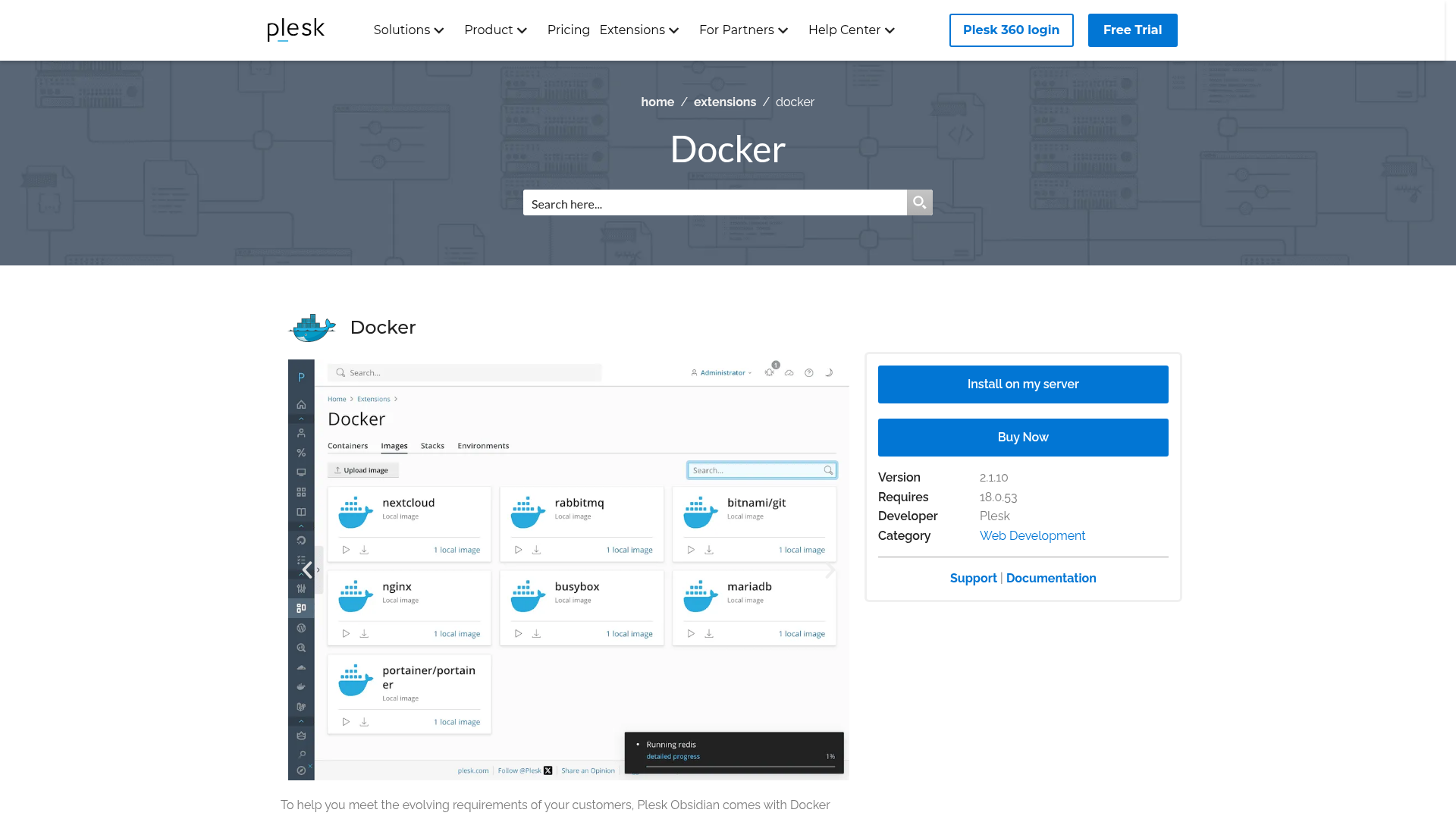Click notification bell in screenshot header
The image size is (1456, 819).
[x=769, y=372]
